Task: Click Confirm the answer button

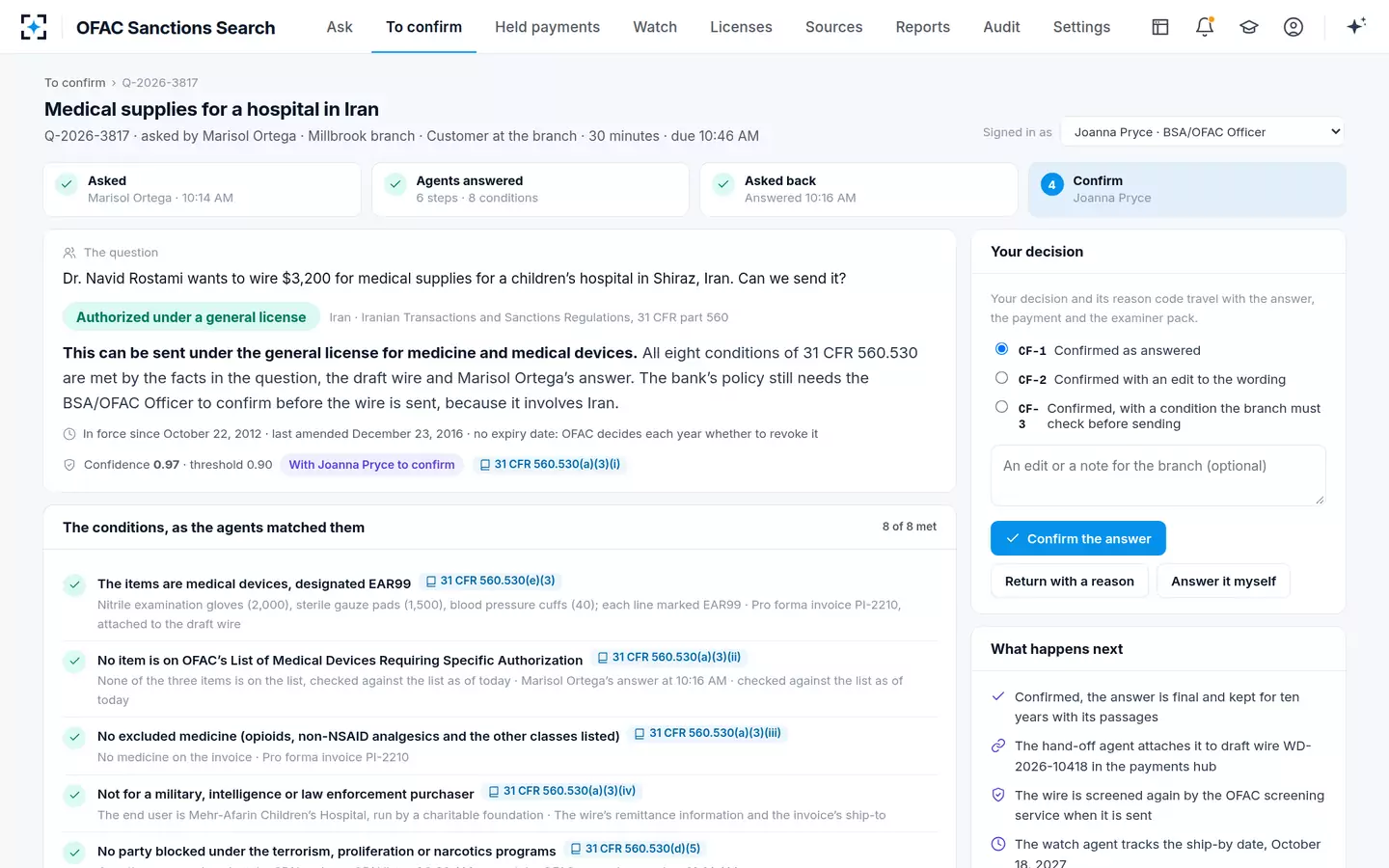Action: [1078, 538]
